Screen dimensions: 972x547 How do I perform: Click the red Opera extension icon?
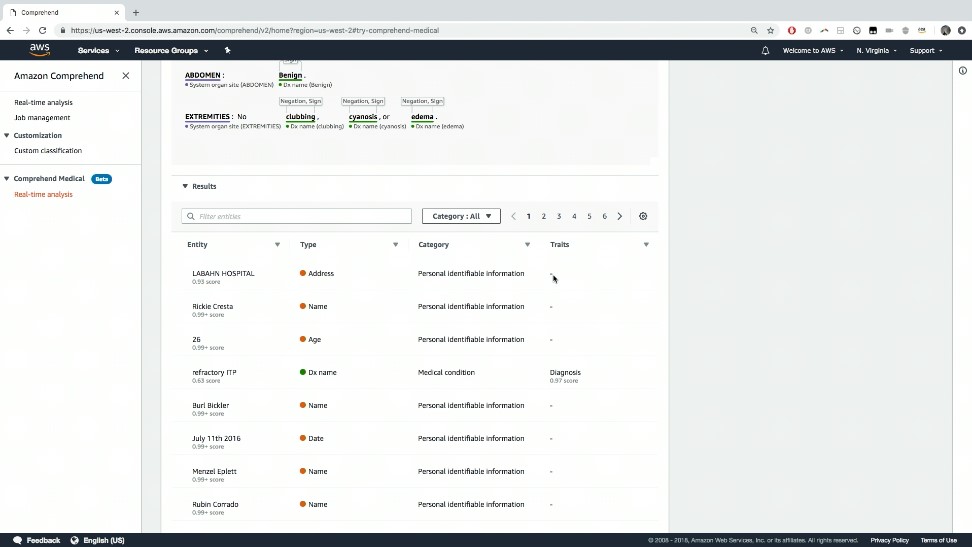pos(792,30)
